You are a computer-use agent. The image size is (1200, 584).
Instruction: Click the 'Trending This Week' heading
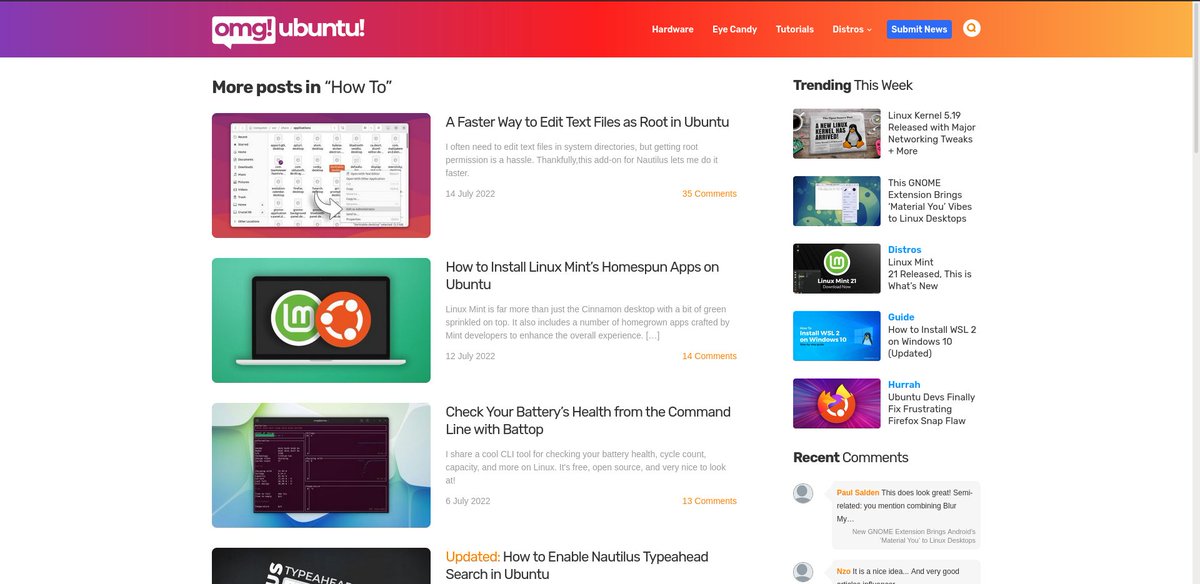[853, 85]
